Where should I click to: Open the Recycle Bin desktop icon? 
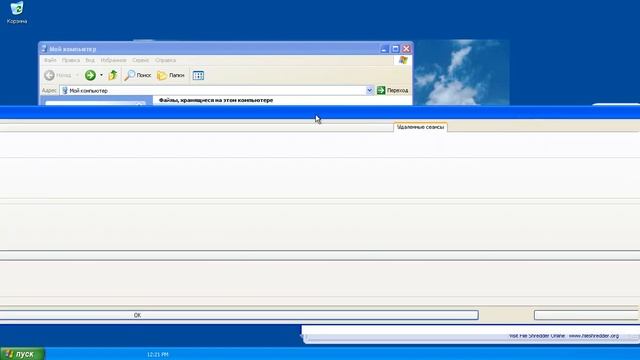point(17,12)
